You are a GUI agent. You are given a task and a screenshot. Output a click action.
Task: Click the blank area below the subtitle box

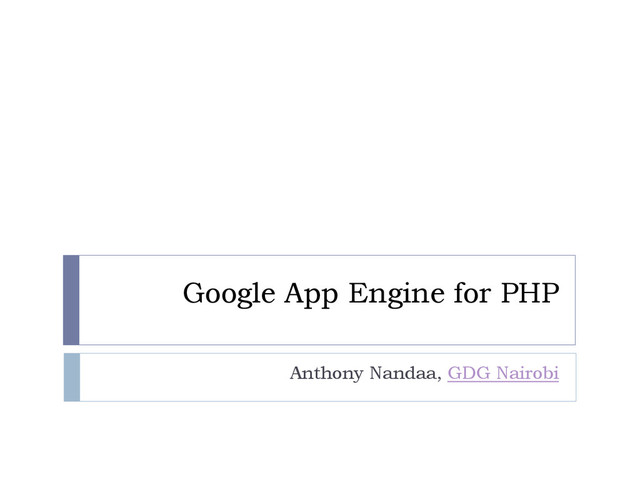(320, 441)
